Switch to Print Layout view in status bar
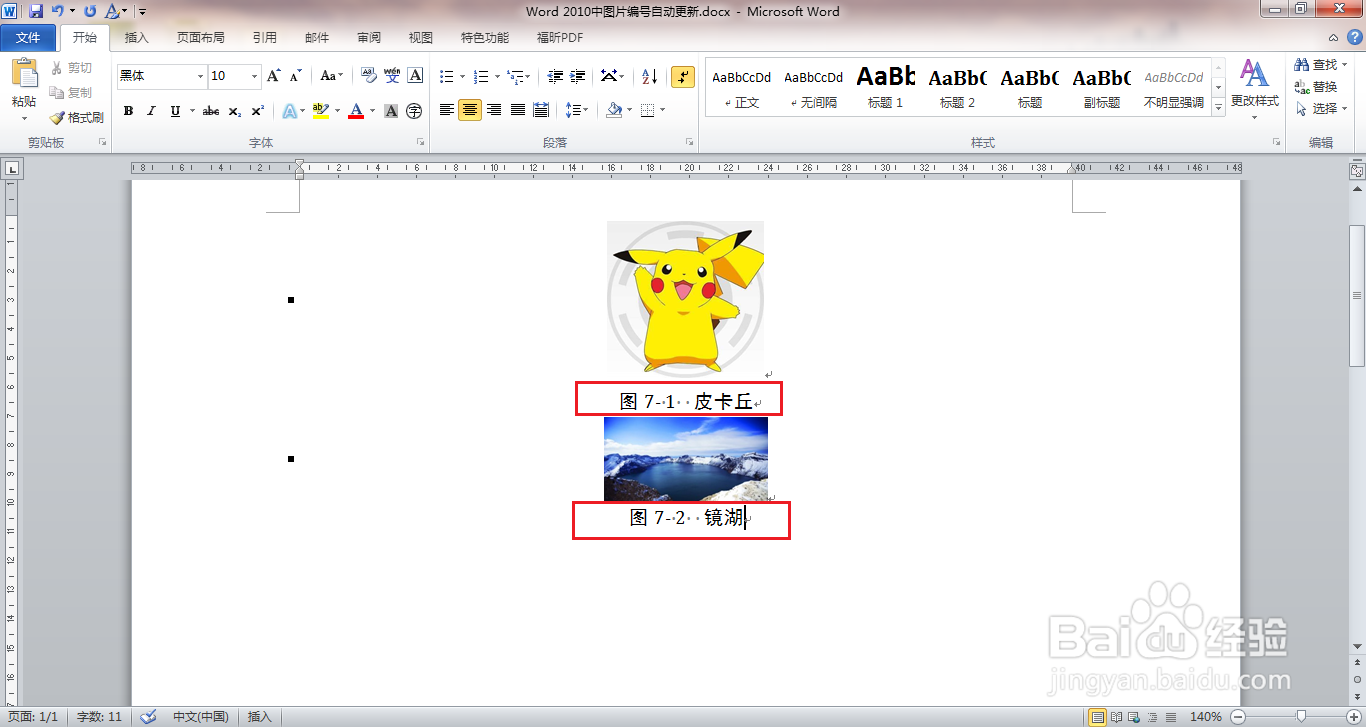 [1098, 717]
